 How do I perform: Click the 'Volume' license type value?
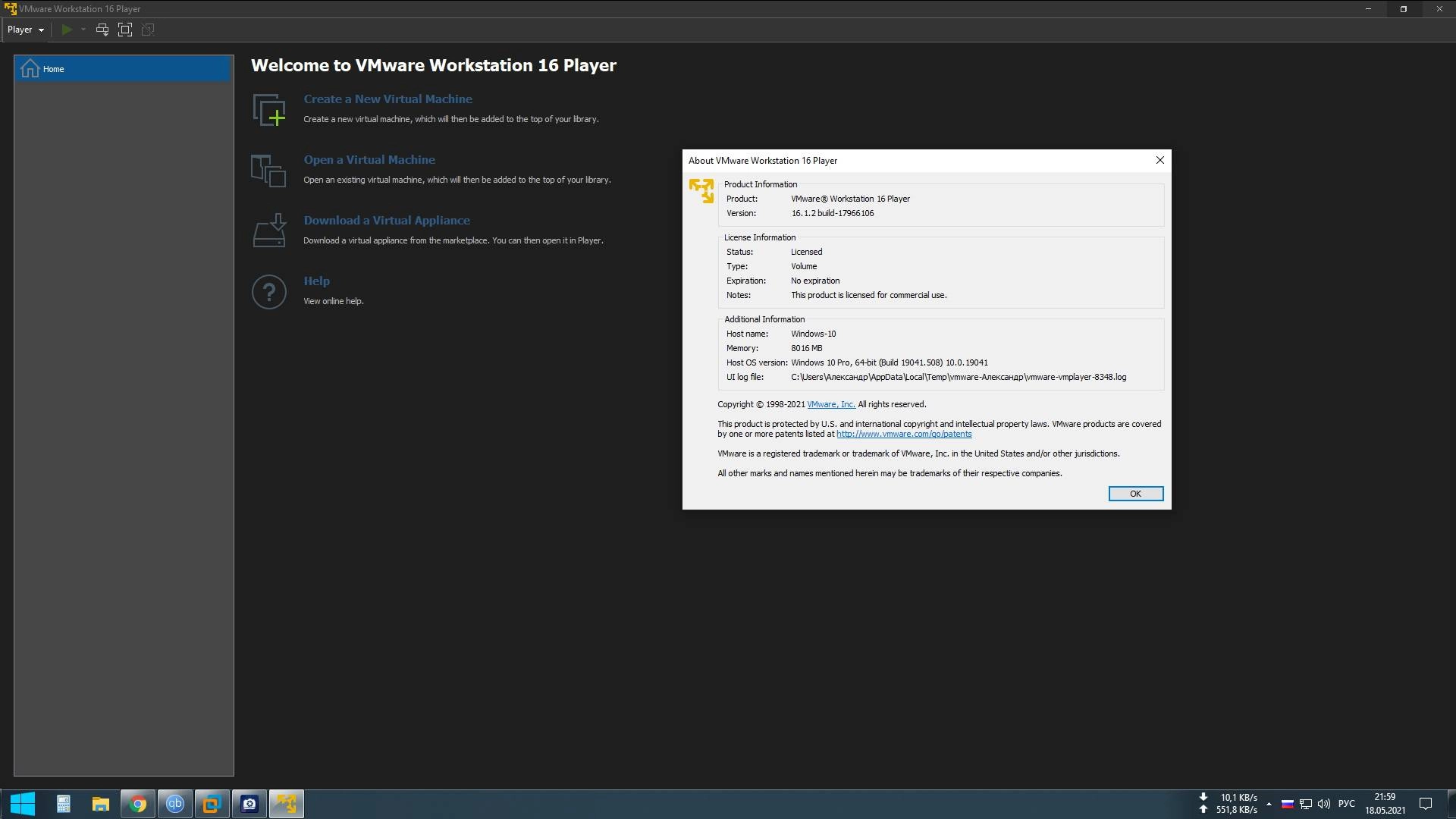point(804,266)
